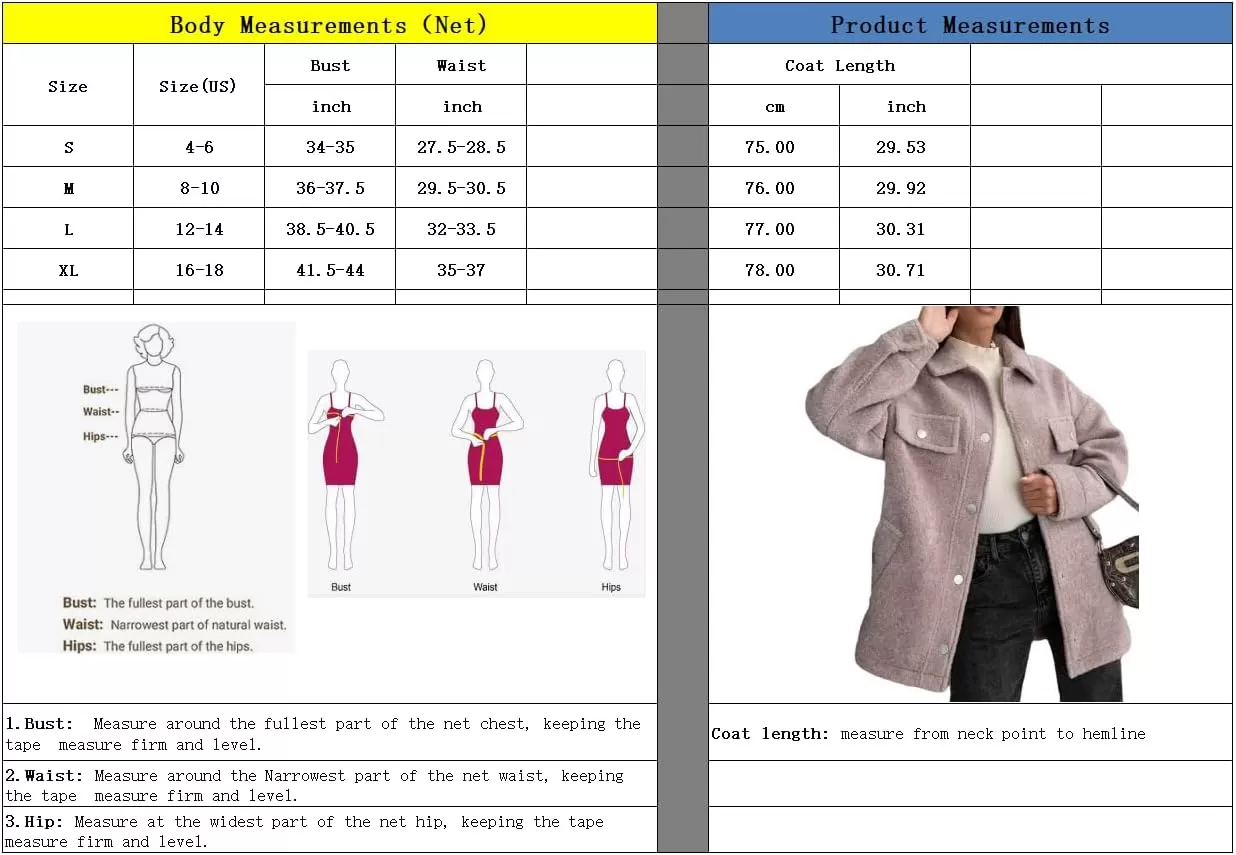Open the pink coat product photo
This screenshot has width=1236, height=855.
pyautogui.click(x=972, y=504)
